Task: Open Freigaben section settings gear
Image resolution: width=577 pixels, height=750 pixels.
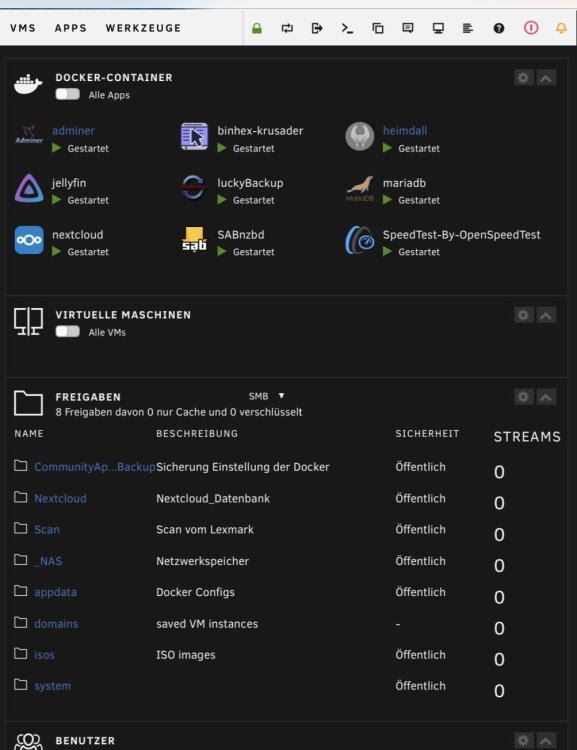Action: (x=523, y=397)
